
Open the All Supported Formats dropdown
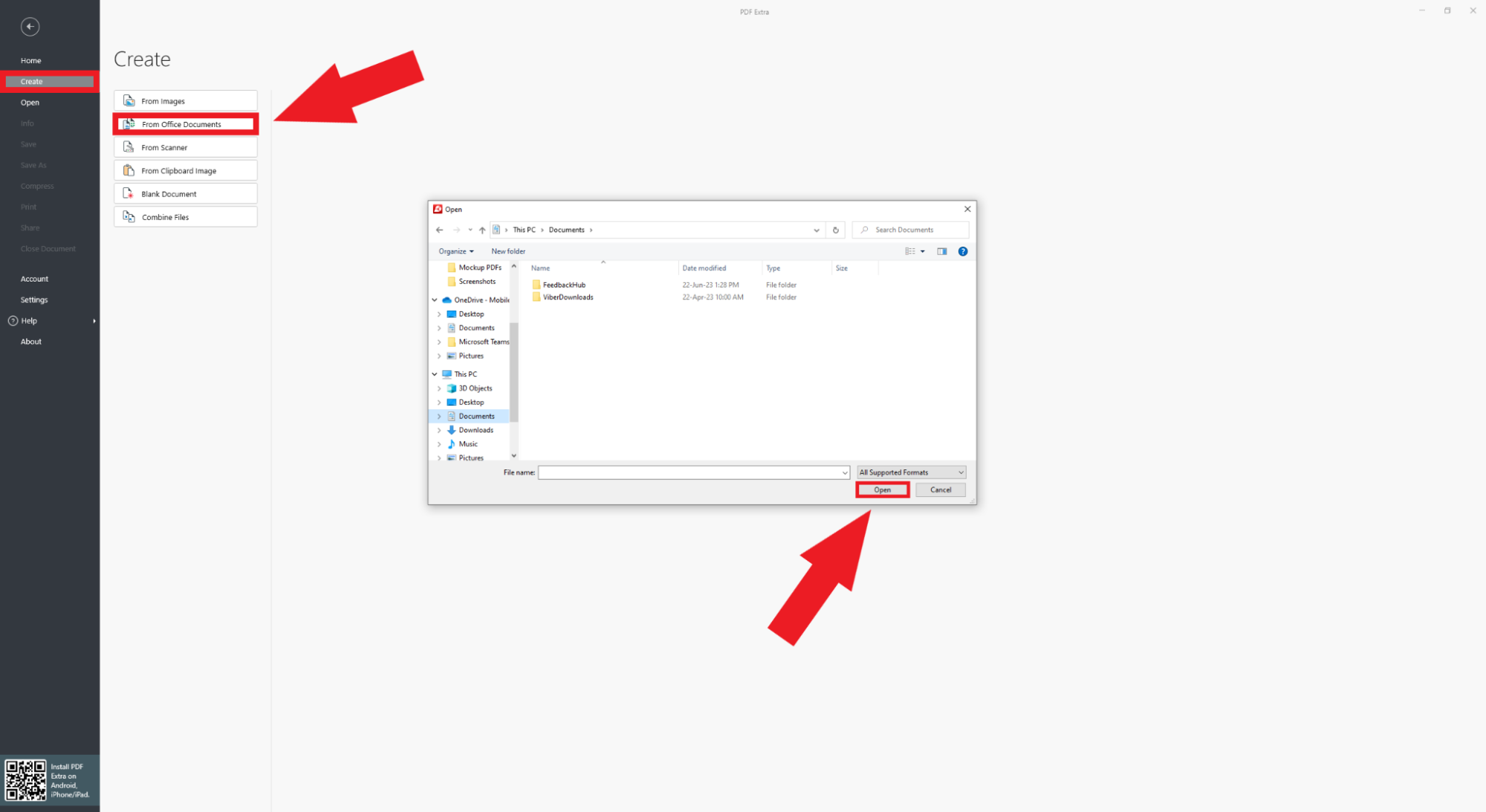click(911, 472)
